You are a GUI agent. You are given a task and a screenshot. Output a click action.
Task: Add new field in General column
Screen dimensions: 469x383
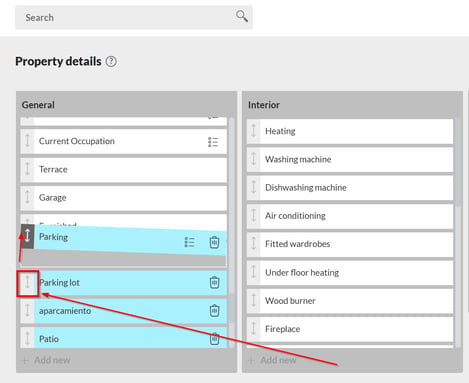[x=46, y=360]
